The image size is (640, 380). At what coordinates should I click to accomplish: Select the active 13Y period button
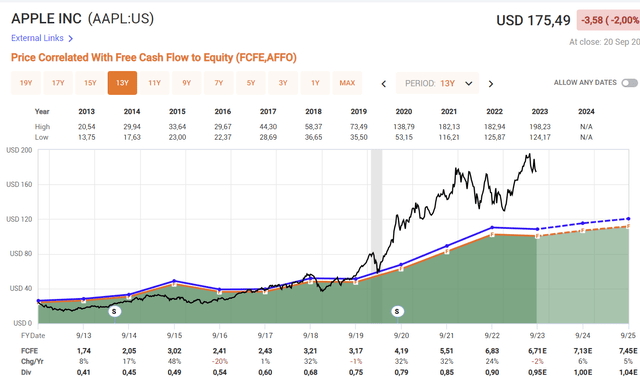122,83
